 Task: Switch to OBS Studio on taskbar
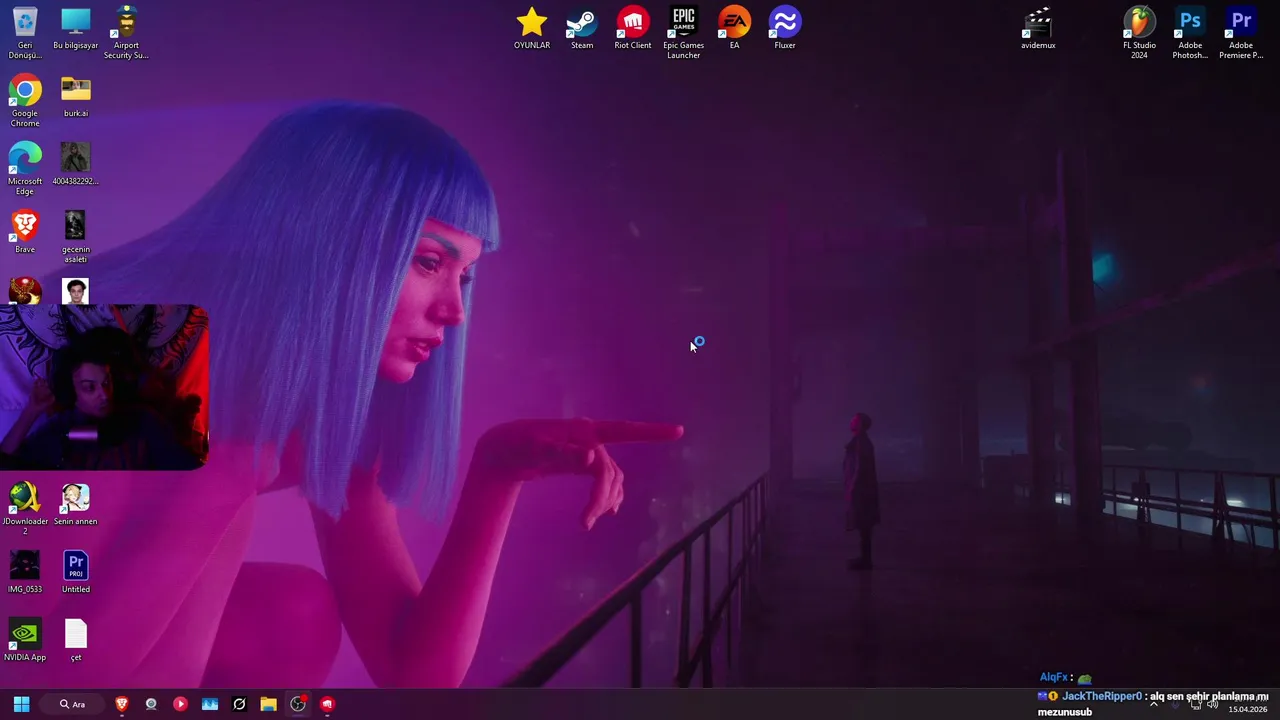[x=298, y=704]
